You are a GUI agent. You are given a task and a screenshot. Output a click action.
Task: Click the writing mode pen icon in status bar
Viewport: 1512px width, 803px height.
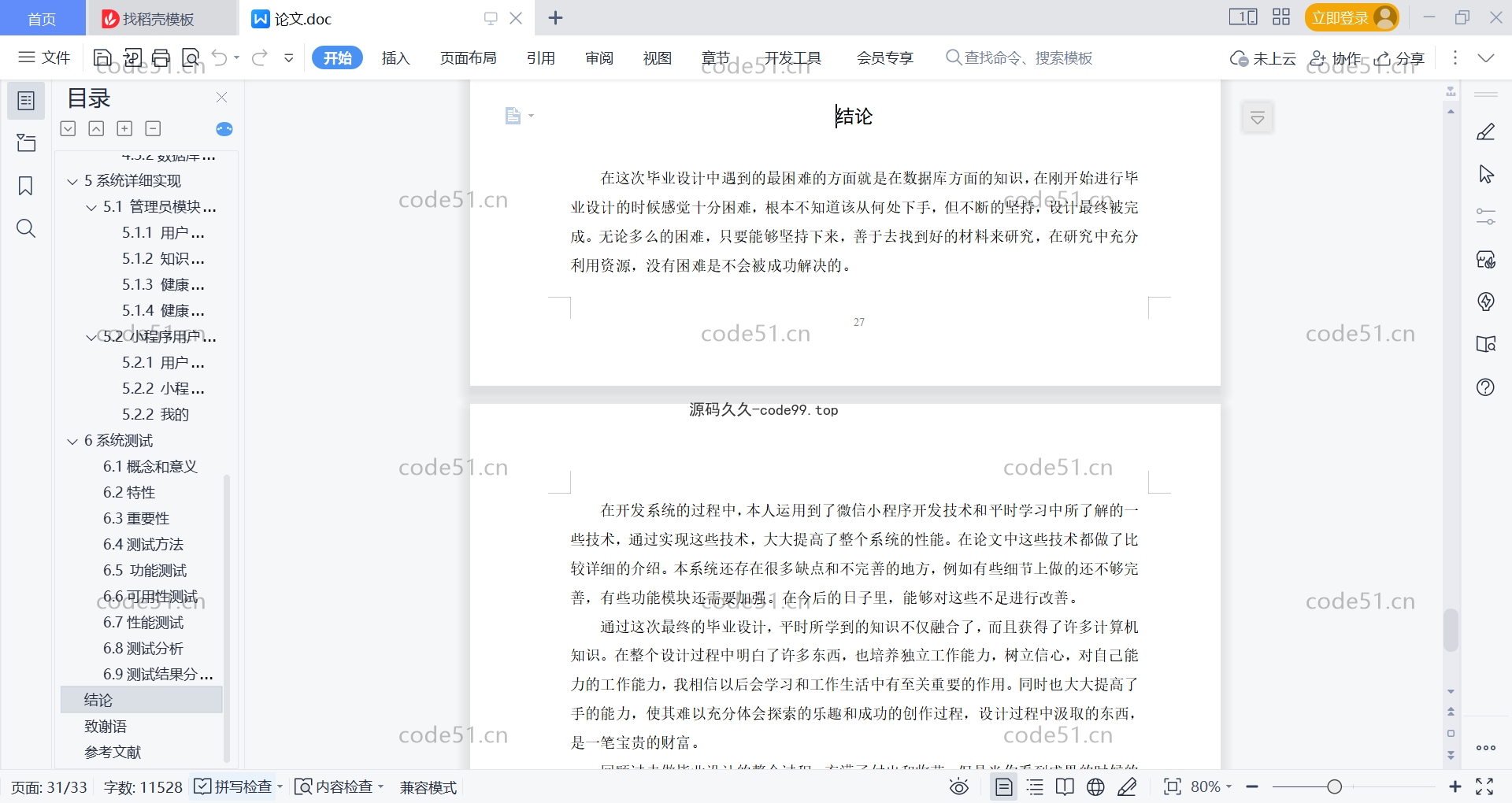1128,786
